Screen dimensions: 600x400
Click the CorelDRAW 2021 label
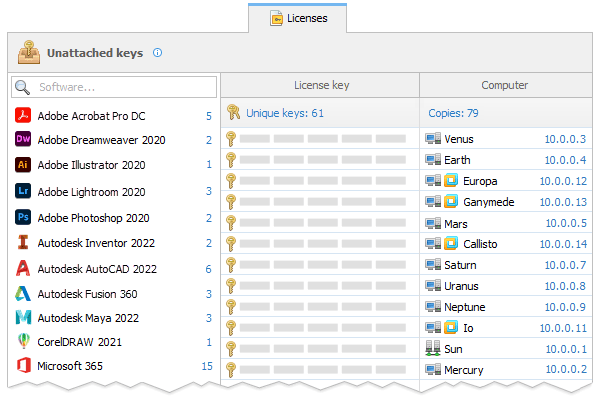click(80, 342)
